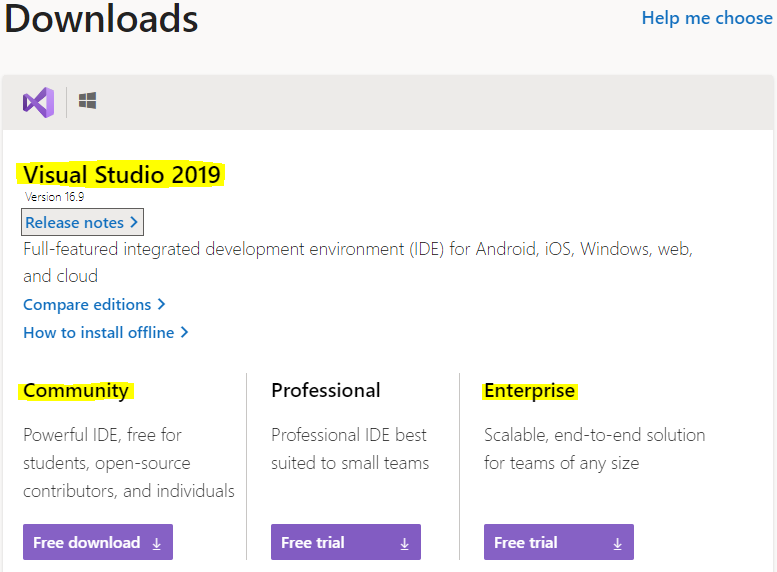The height and width of the screenshot is (572, 777).
Task: Open Compare editions link
Action: tap(94, 304)
